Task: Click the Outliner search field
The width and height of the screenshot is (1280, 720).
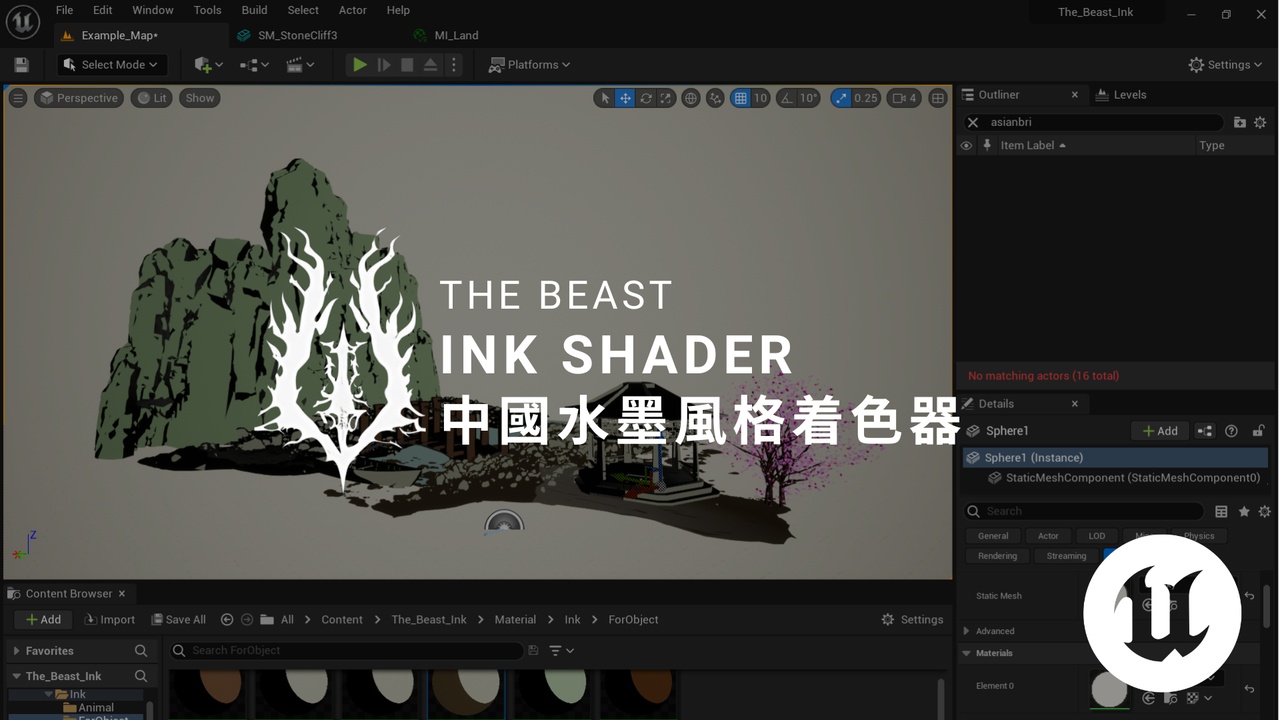Action: 1094,122
